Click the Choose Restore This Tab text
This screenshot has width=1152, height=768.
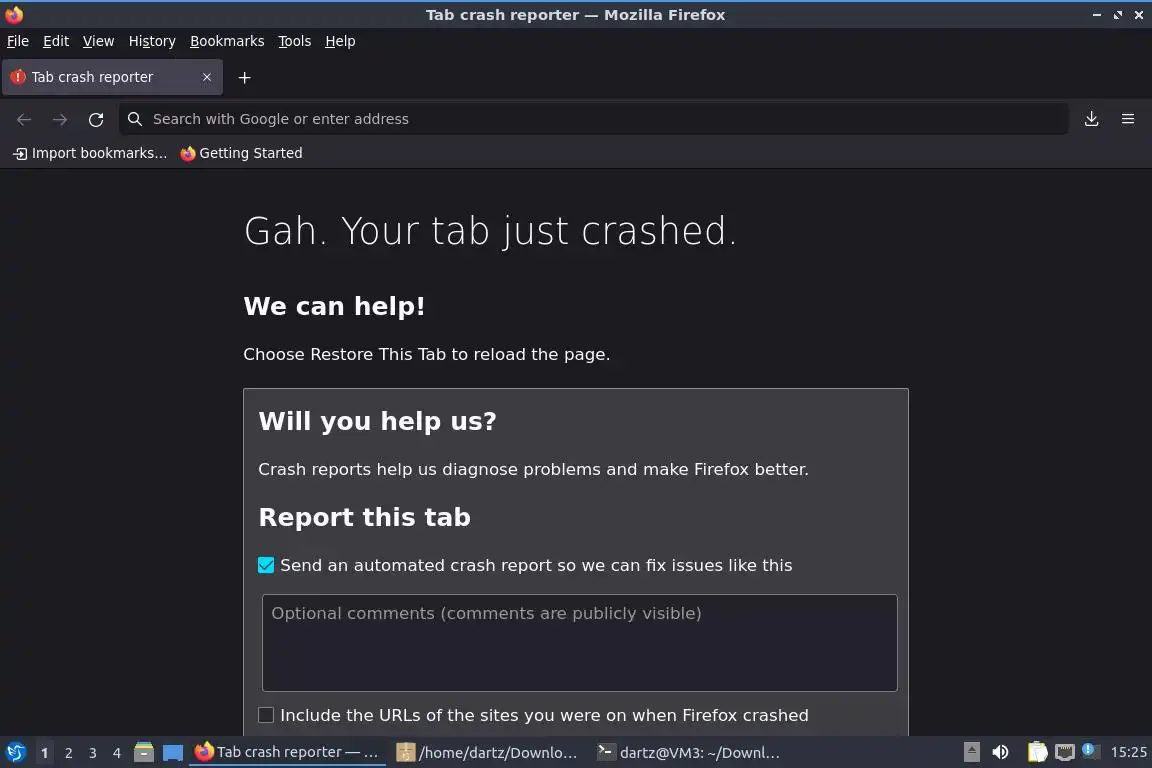point(427,354)
